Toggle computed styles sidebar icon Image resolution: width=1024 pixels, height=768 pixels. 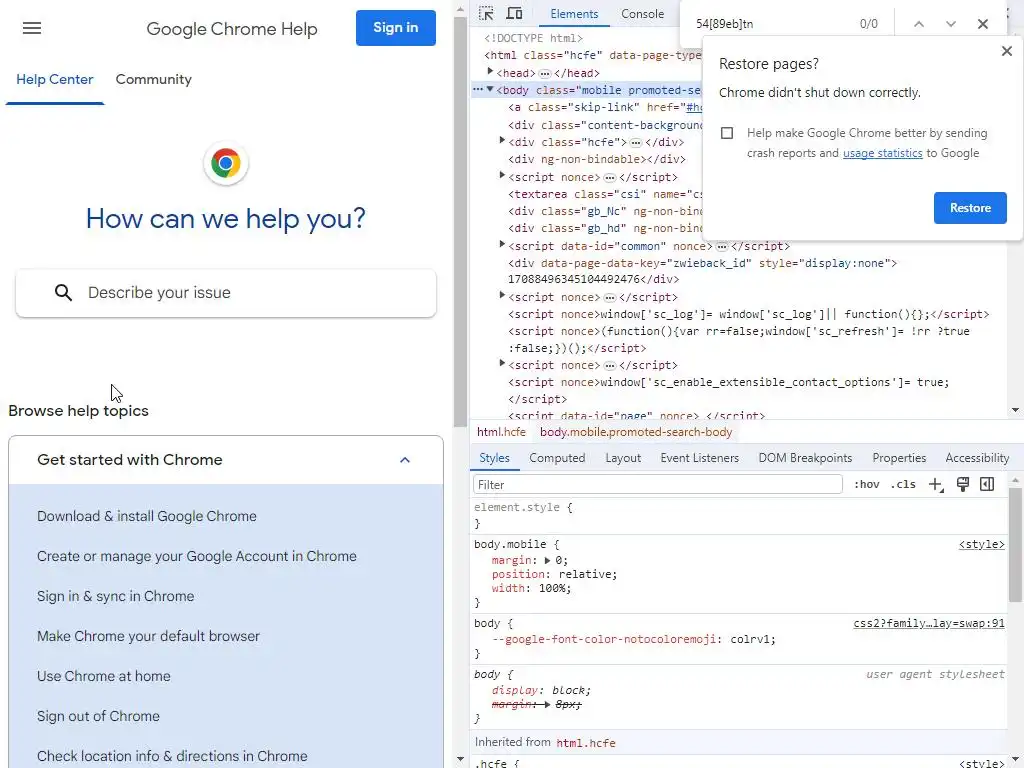(987, 484)
